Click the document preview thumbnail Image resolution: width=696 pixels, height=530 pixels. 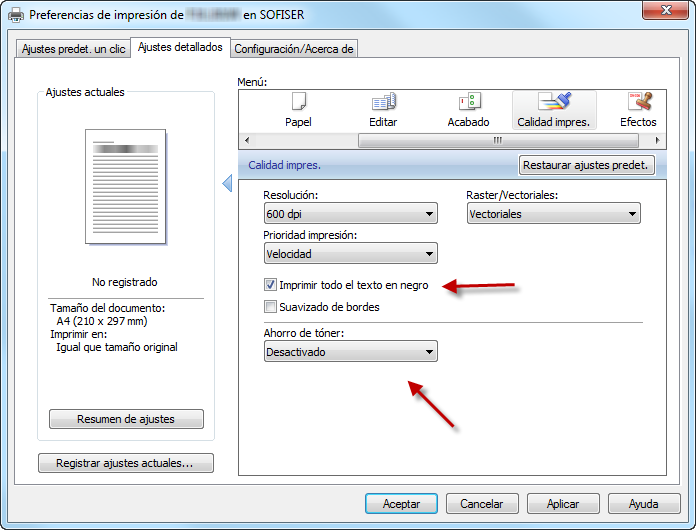click(x=125, y=187)
